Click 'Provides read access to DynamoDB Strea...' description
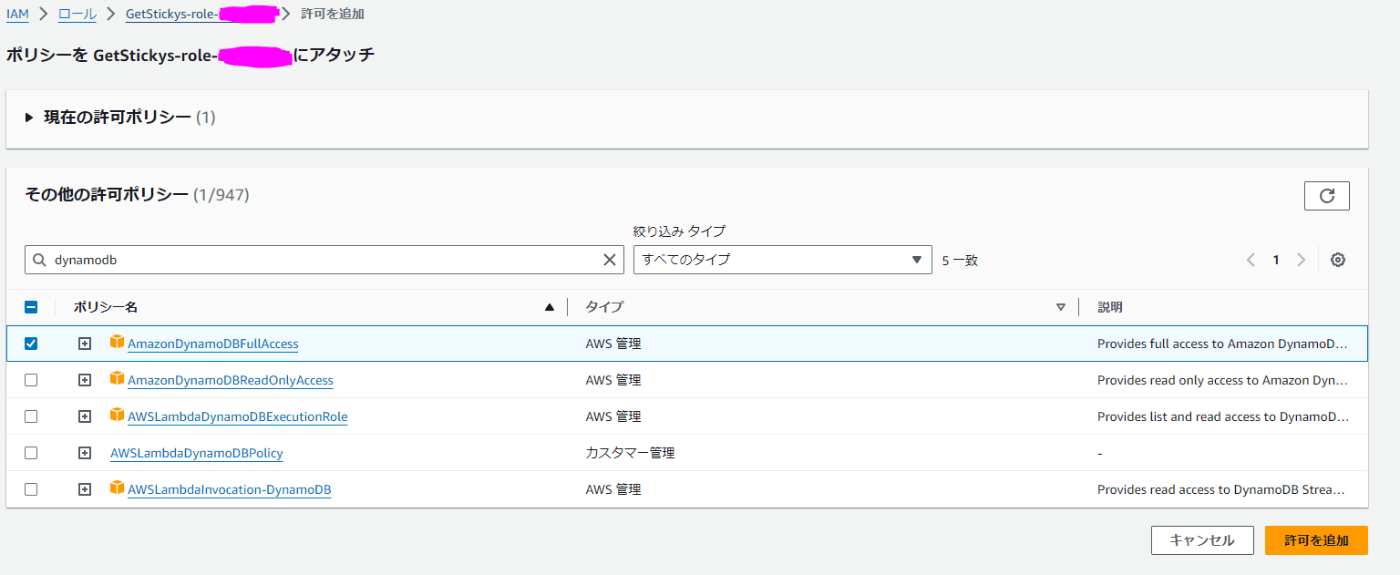Screen dimensions: 1400x575 click(1221, 490)
